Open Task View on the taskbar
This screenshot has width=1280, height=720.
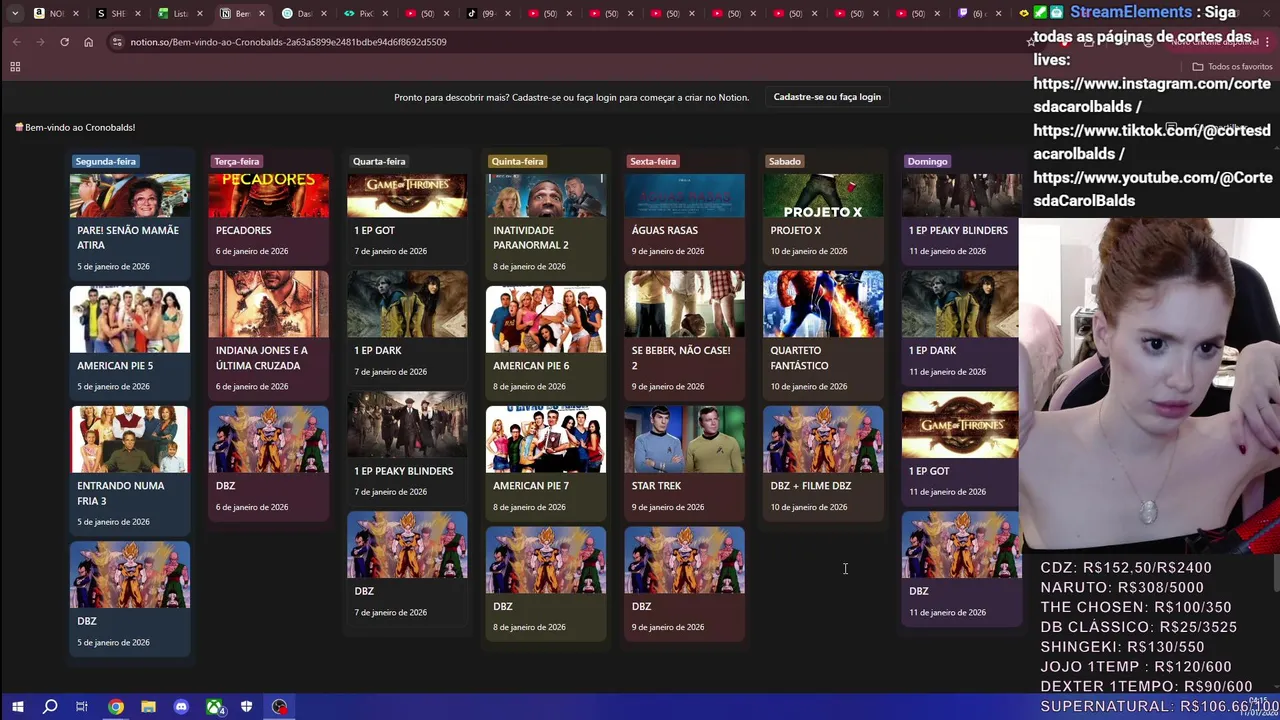[x=82, y=707]
